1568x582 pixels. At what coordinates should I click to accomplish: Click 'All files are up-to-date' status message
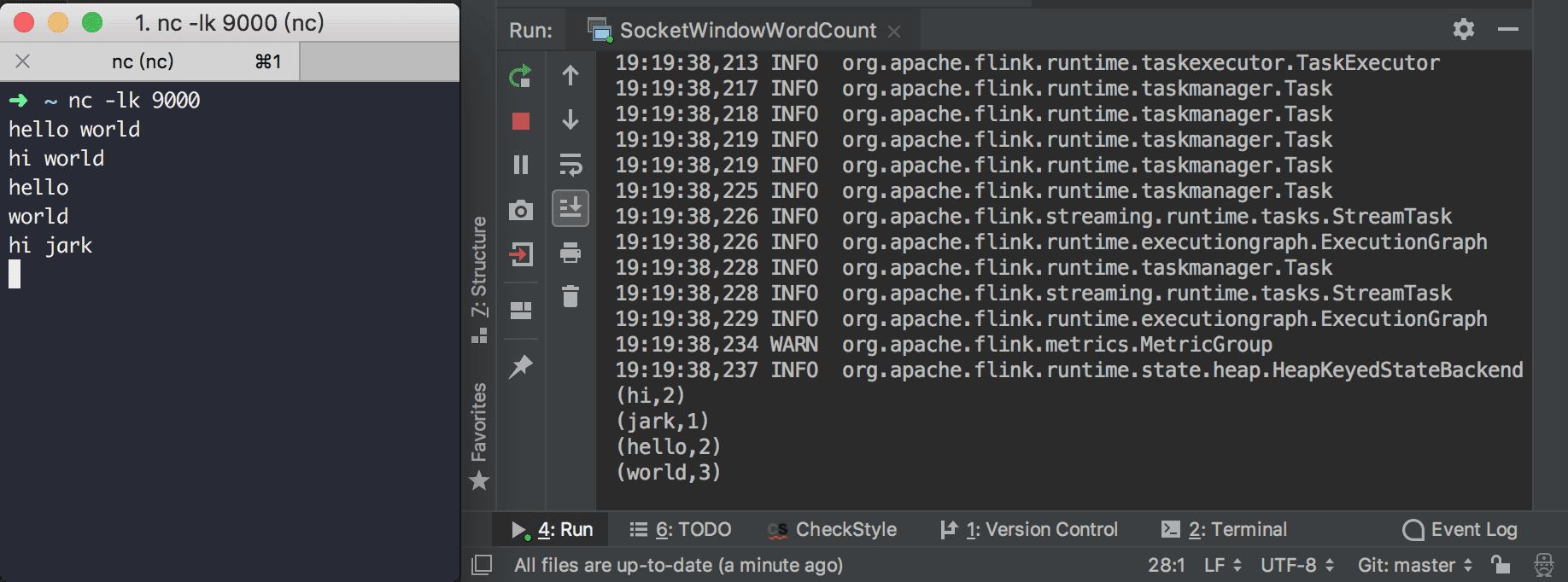tap(678, 565)
